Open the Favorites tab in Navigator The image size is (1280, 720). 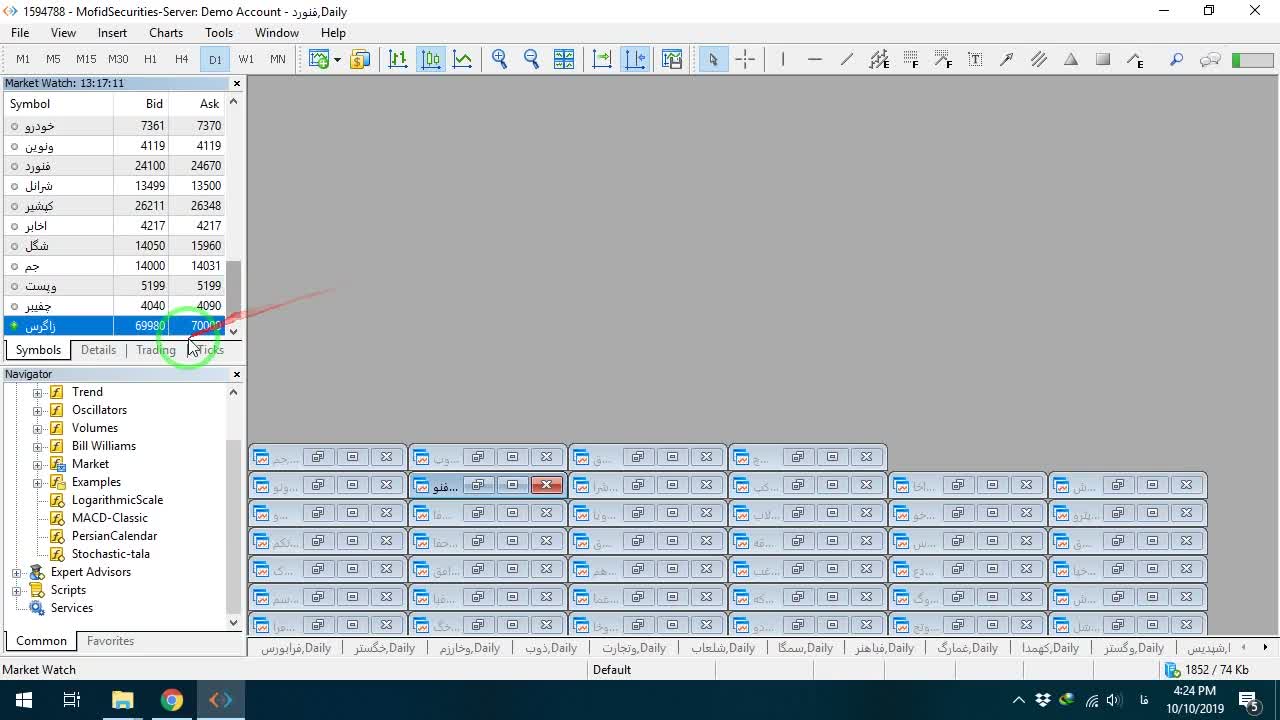(110, 641)
